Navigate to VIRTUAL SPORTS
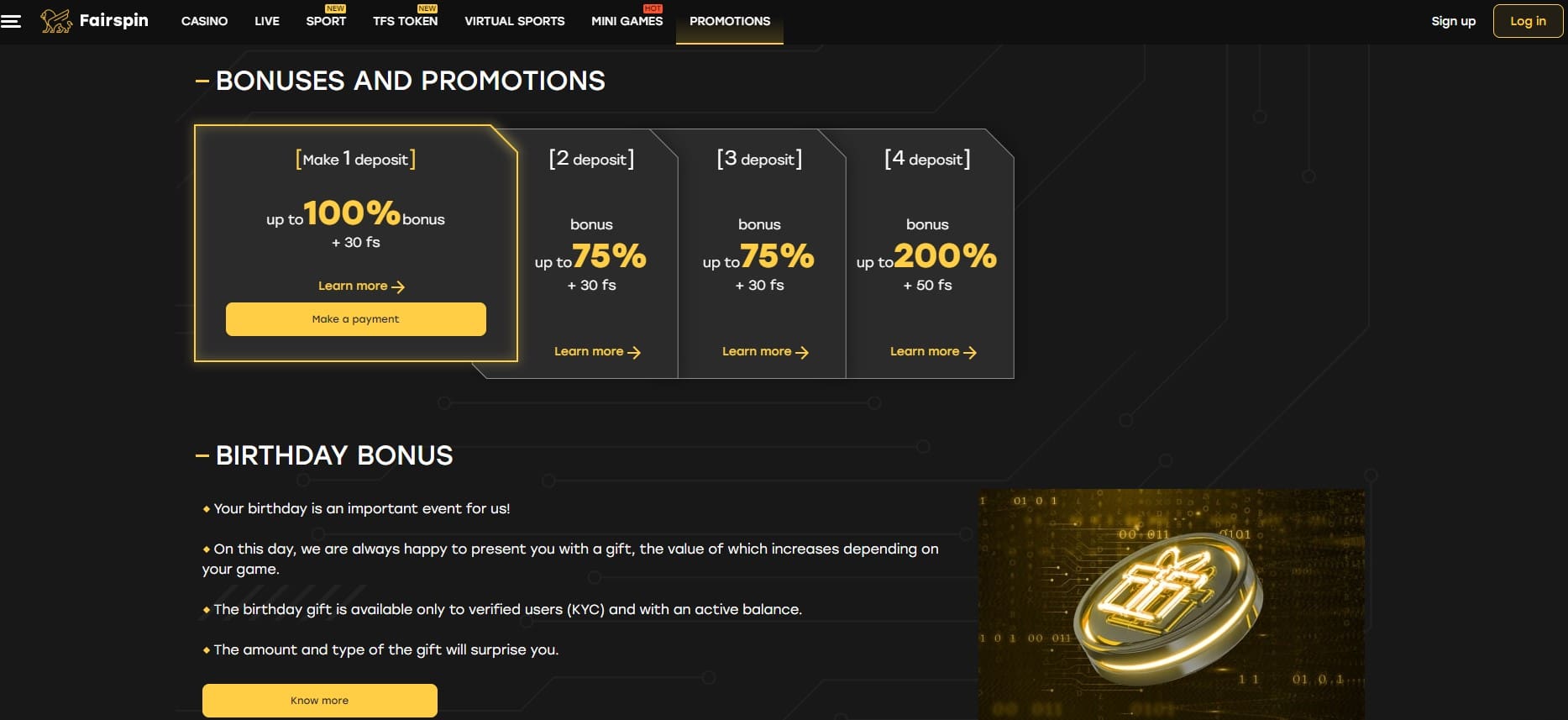Viewport: 1568px width, 720px height. point(515,21)
